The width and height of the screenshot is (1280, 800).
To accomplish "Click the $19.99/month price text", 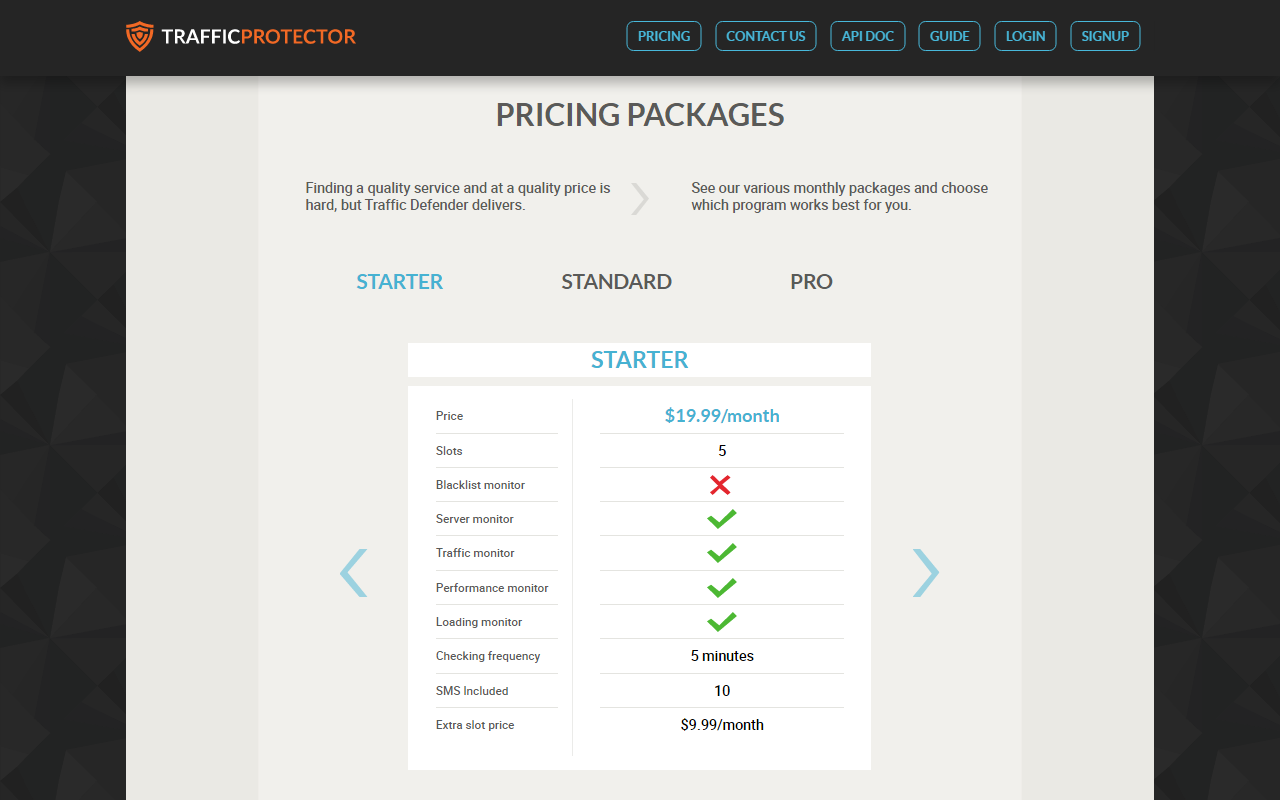I will point(722,416).
